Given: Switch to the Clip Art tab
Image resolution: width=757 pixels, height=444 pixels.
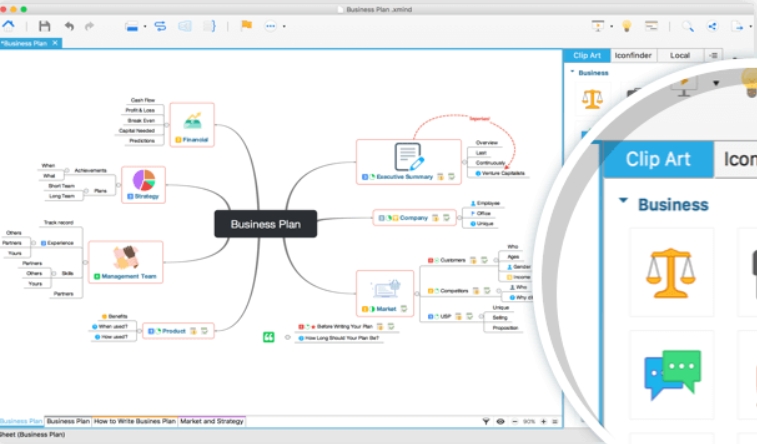Looking at the screenshot, I should [587, 56].
